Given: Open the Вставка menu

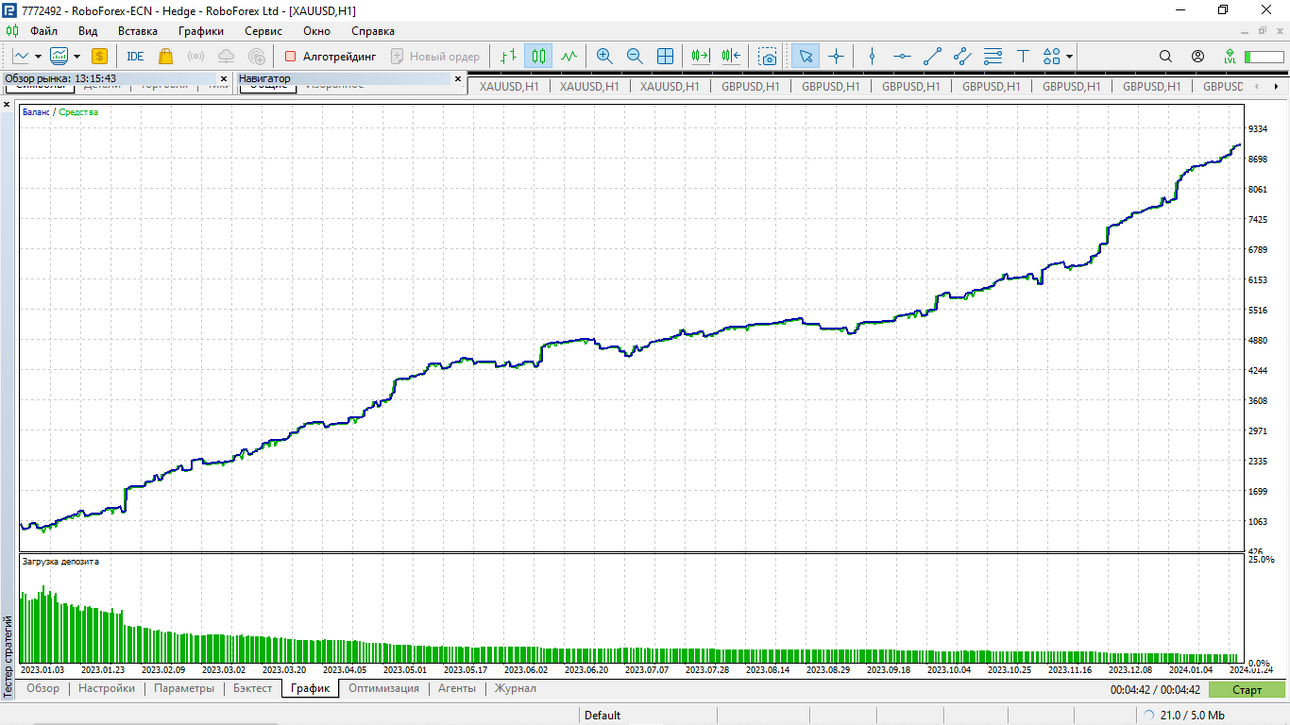Looking at the screenshot, I should (x=137, y=31).
